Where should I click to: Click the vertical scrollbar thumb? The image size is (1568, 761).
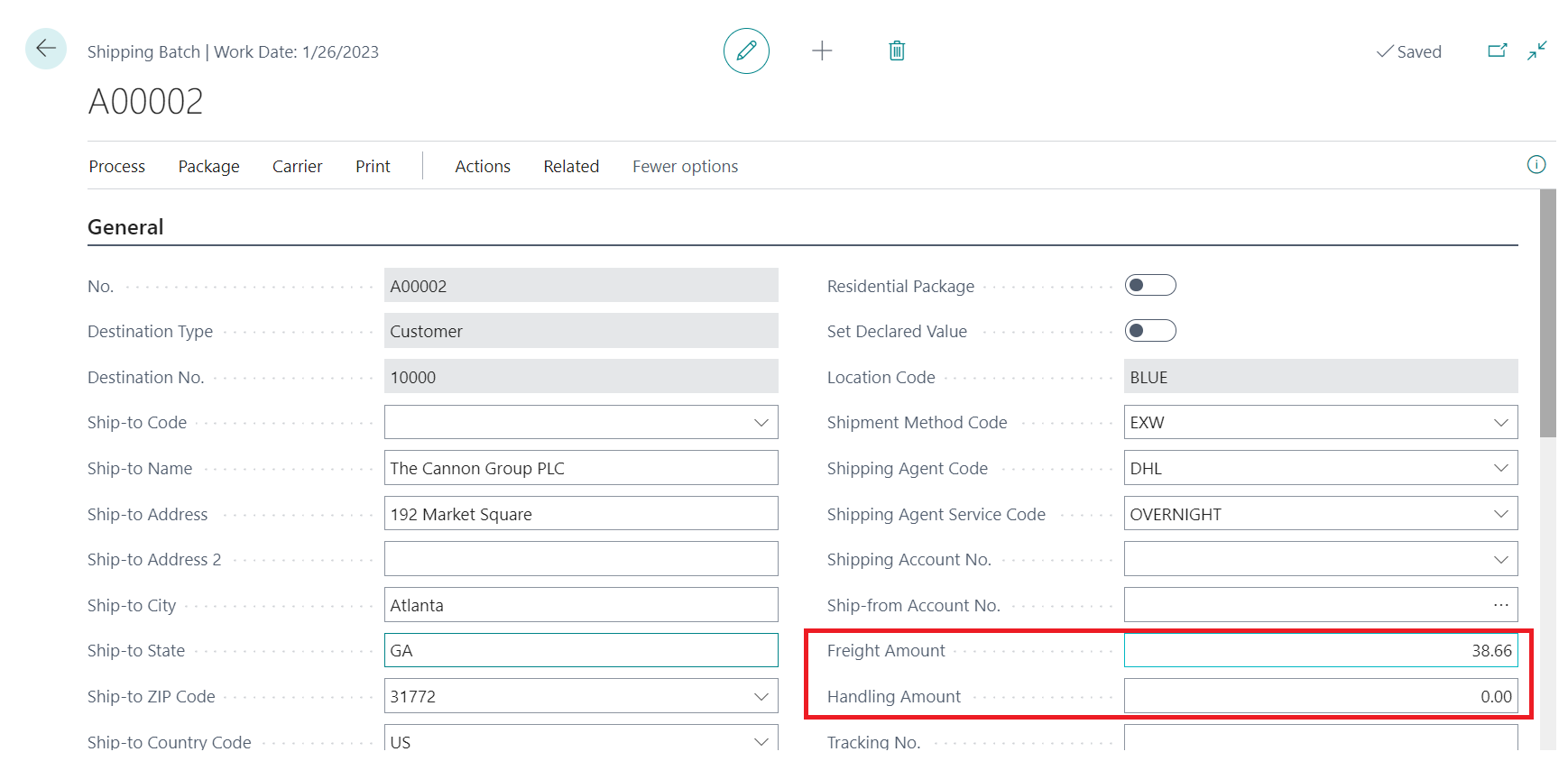pos(1548,312)
